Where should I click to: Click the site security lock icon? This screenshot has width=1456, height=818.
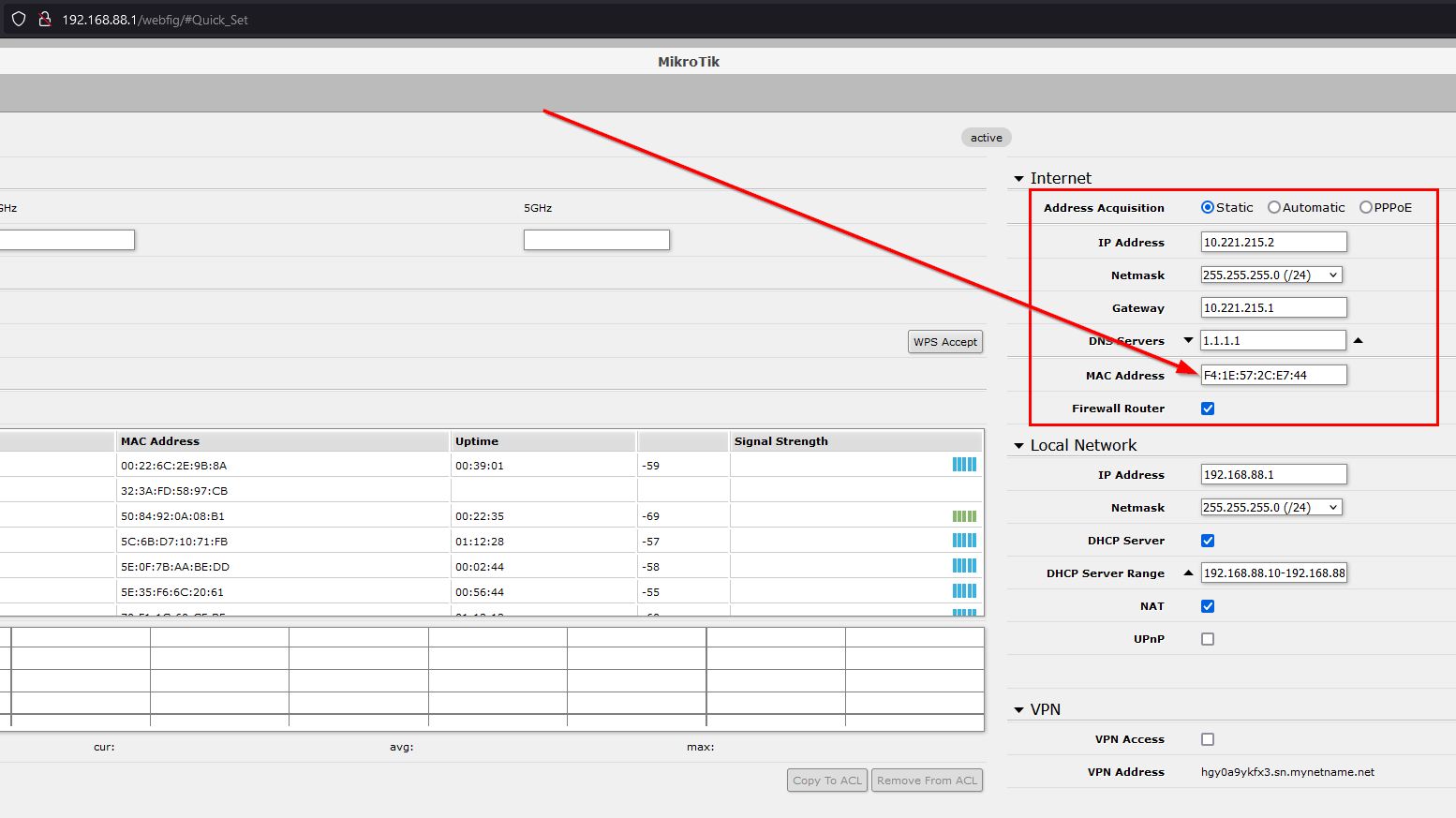tap(43, 18)
